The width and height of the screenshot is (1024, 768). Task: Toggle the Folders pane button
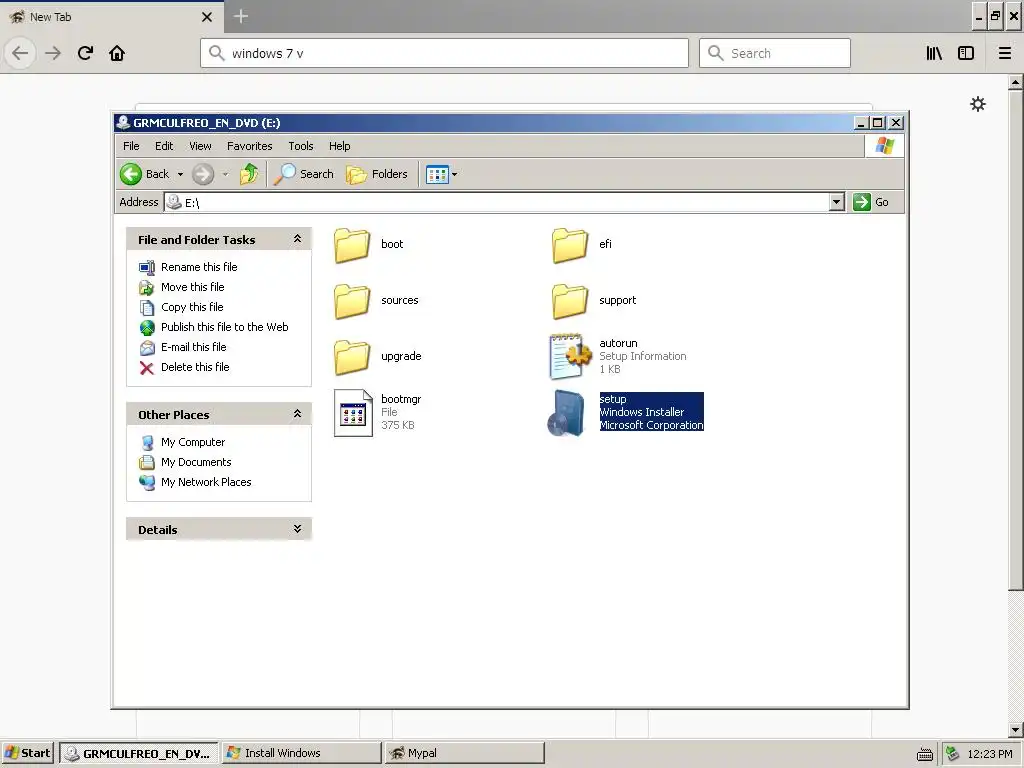pyautogui.click(x=377, y=174)
